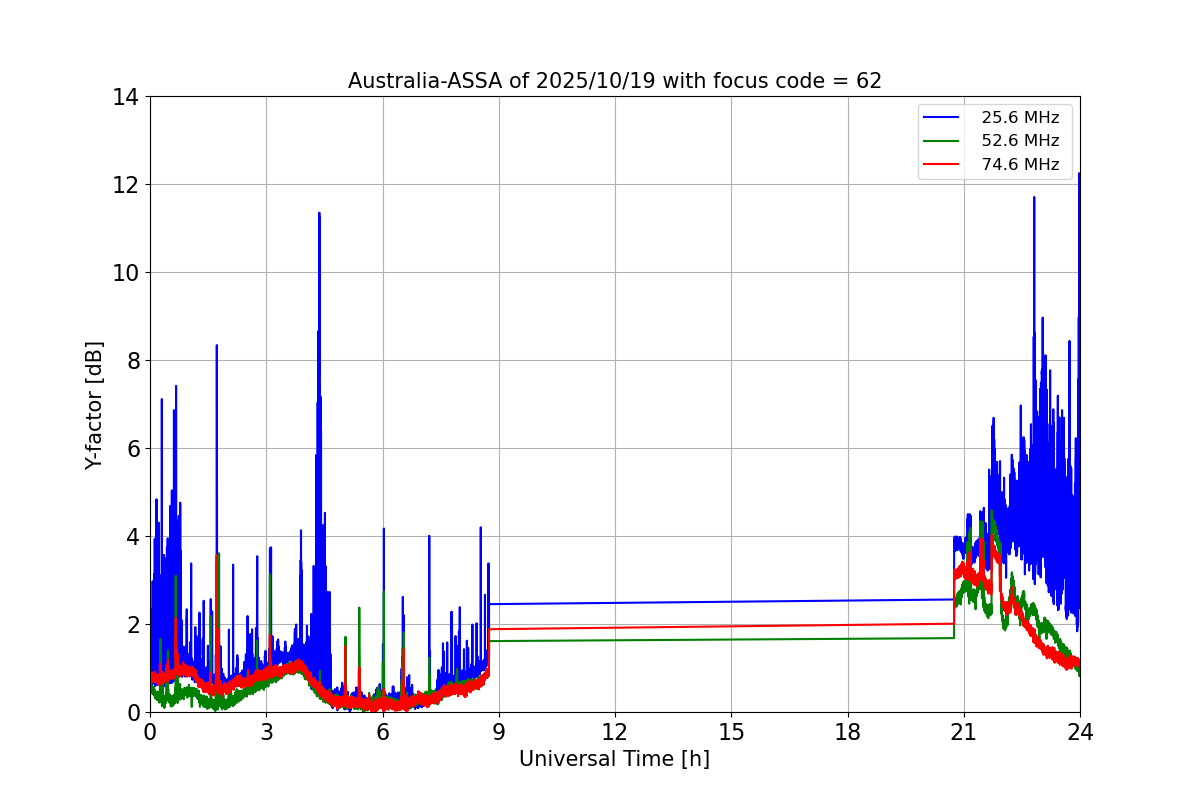Click the x-axis tick label 18
This screenshot has width=1200, height=800.
(848, 732)
